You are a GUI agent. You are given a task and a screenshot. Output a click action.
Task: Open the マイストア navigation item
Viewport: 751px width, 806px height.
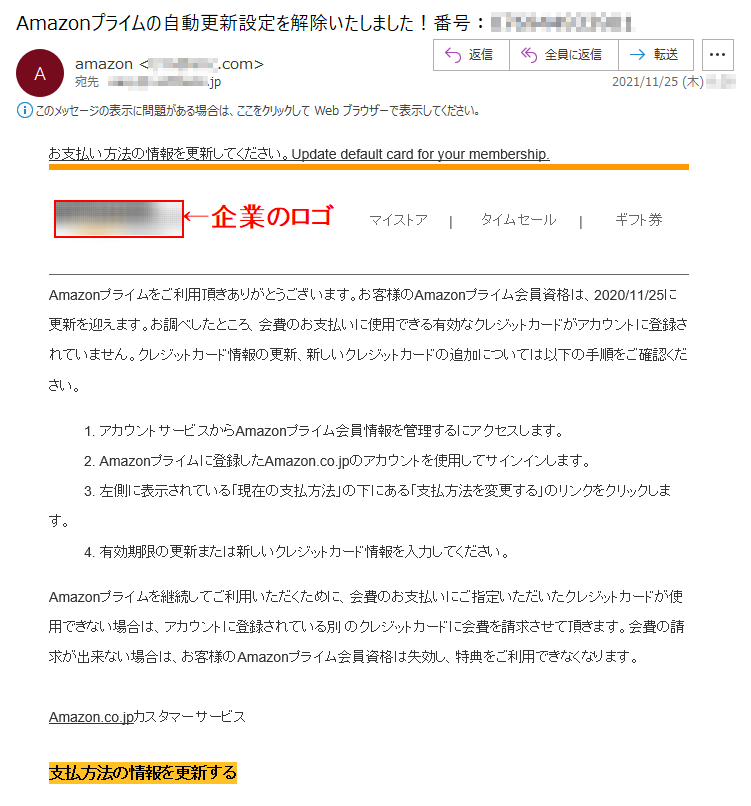pos(398,220)
